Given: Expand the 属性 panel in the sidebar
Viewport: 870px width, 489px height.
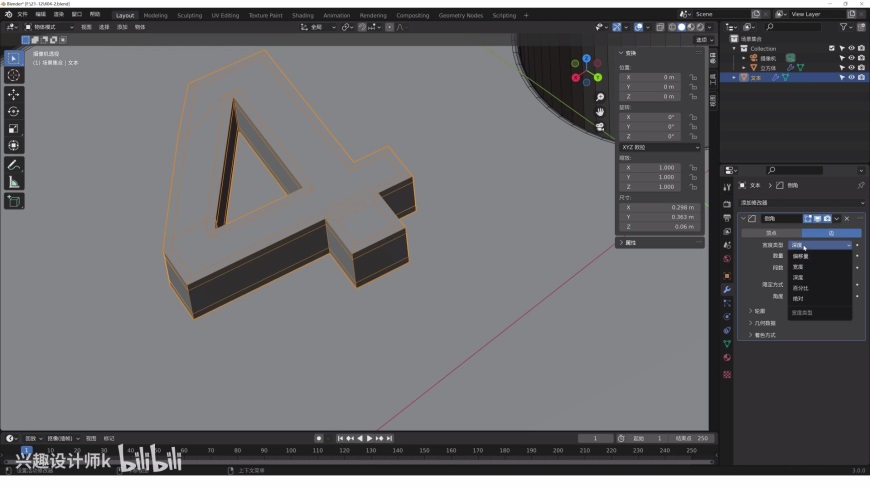Looking at the screenshot, I should [x=628, y=243].
